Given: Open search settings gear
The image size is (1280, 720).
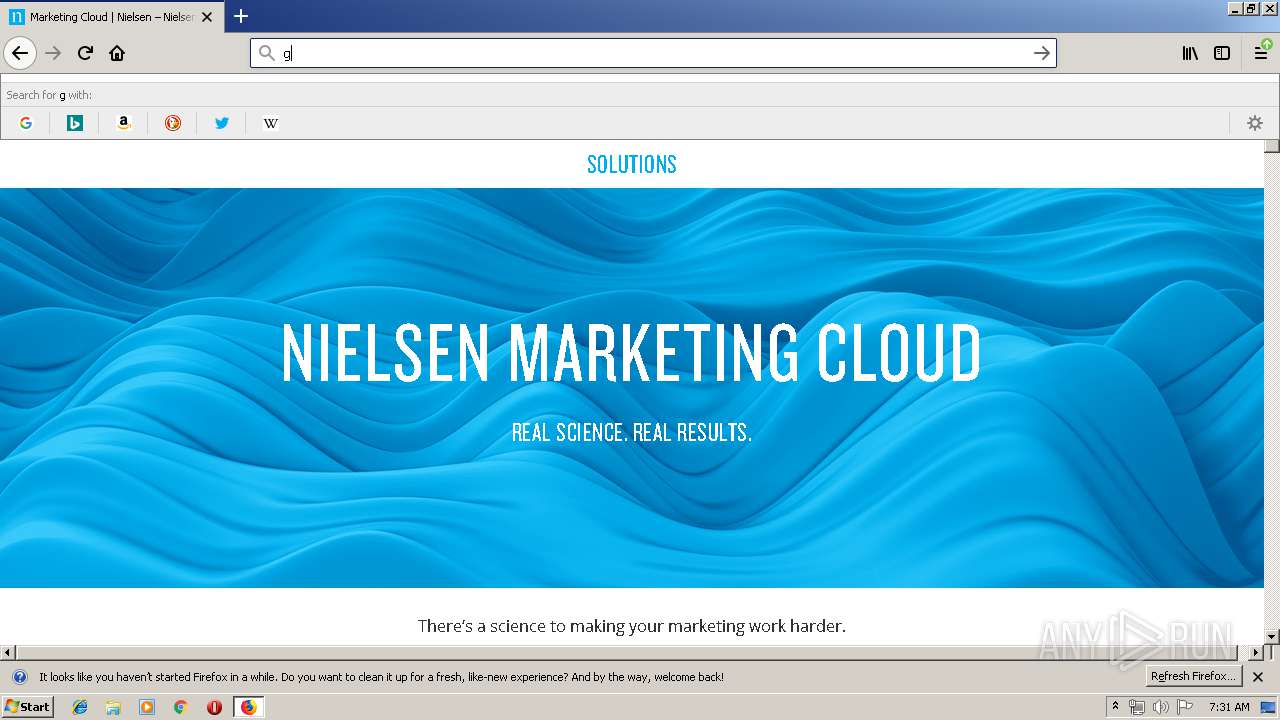Looking at the screenshot, I should 1255,123.
